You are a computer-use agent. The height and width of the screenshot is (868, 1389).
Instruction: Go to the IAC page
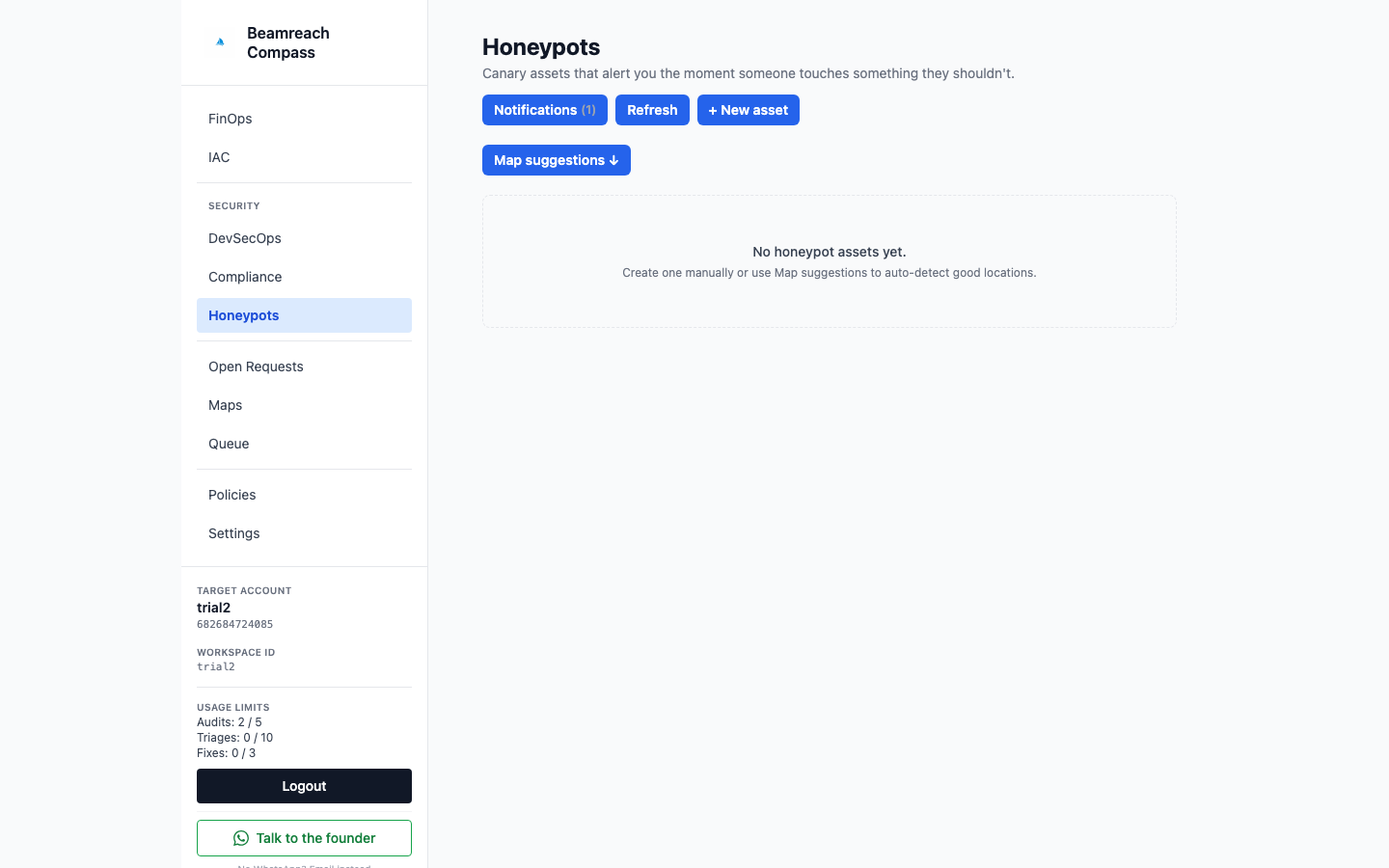304,157
